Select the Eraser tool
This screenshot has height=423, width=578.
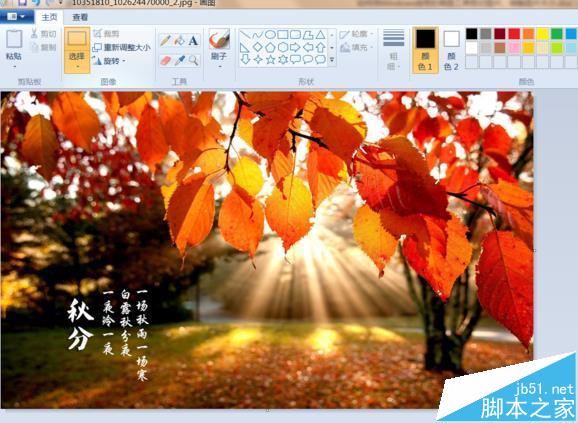166,60
